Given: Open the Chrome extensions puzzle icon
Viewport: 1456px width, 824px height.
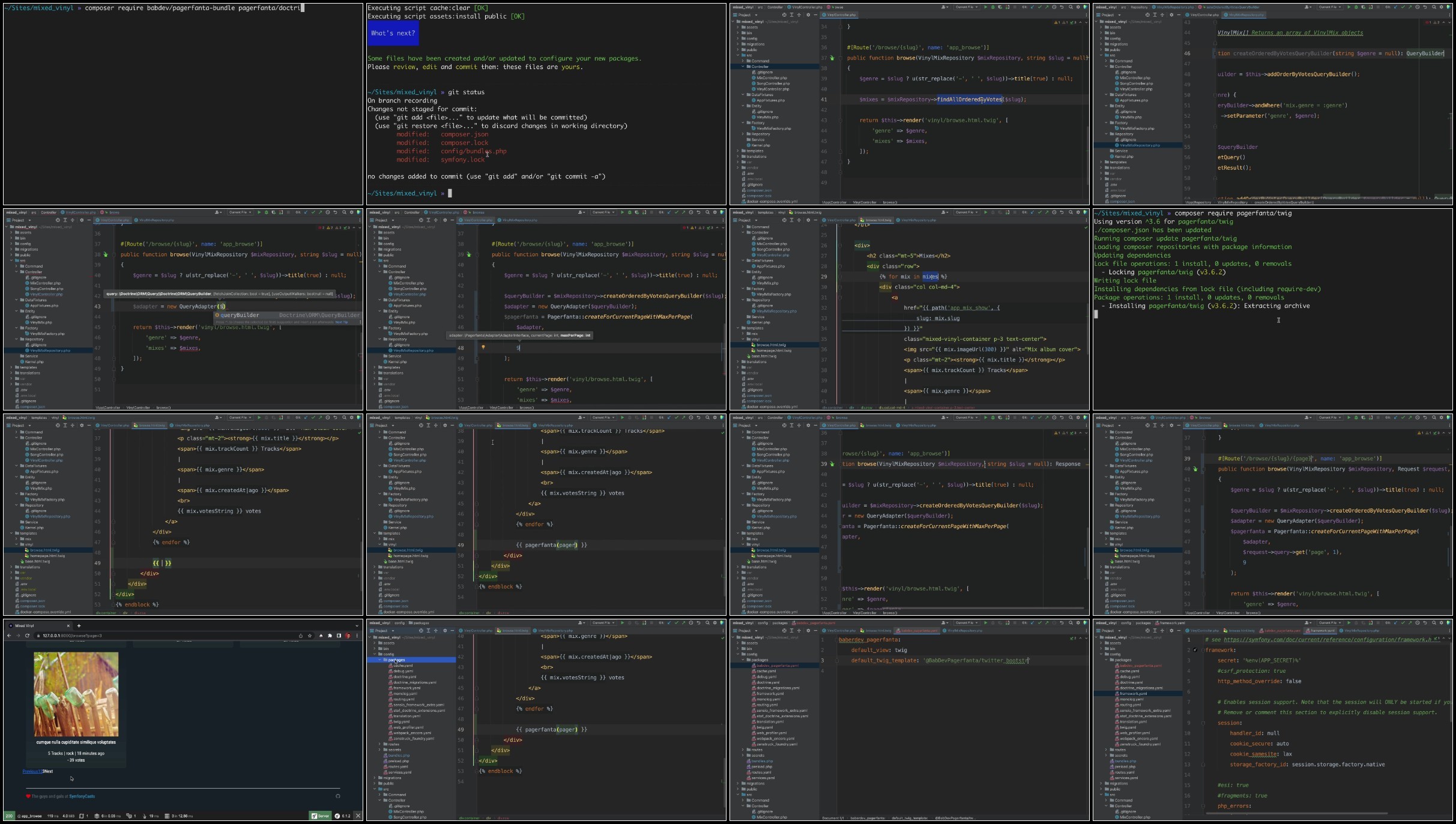Looking at the screenshot, I should 330,636.
